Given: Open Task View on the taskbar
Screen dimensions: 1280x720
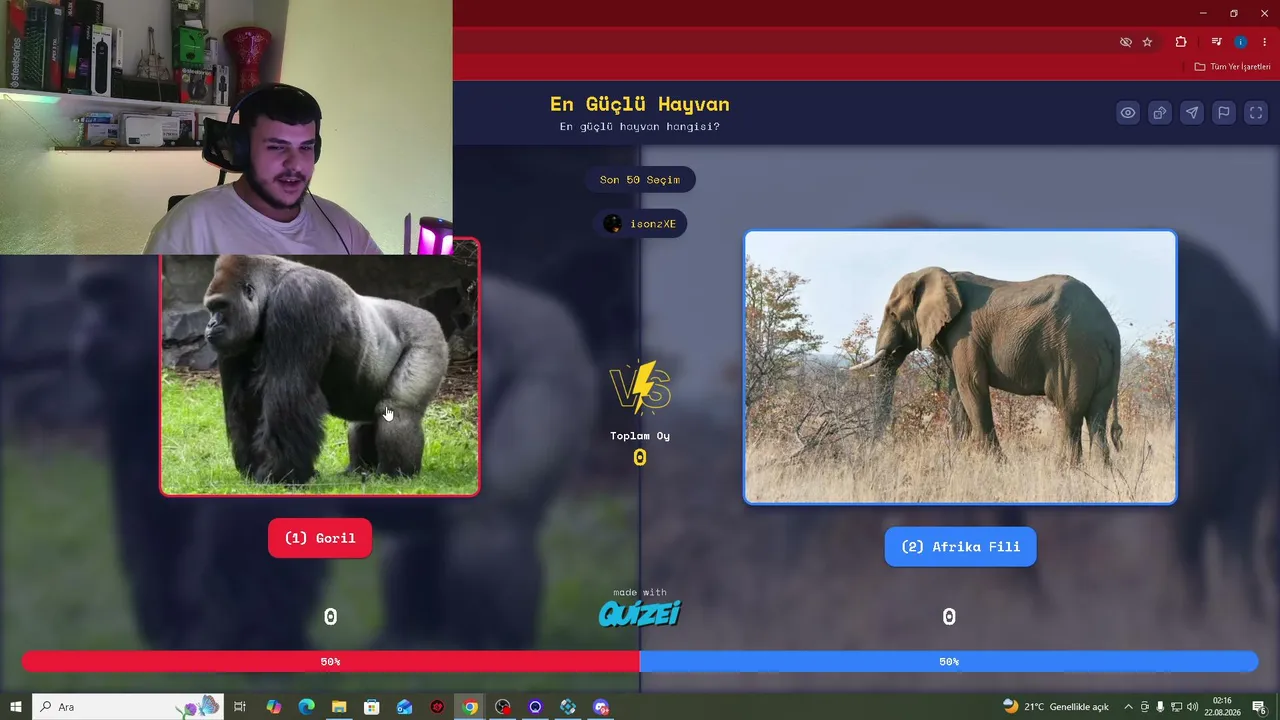Looking at the screenshot, I should click(240, 707).
